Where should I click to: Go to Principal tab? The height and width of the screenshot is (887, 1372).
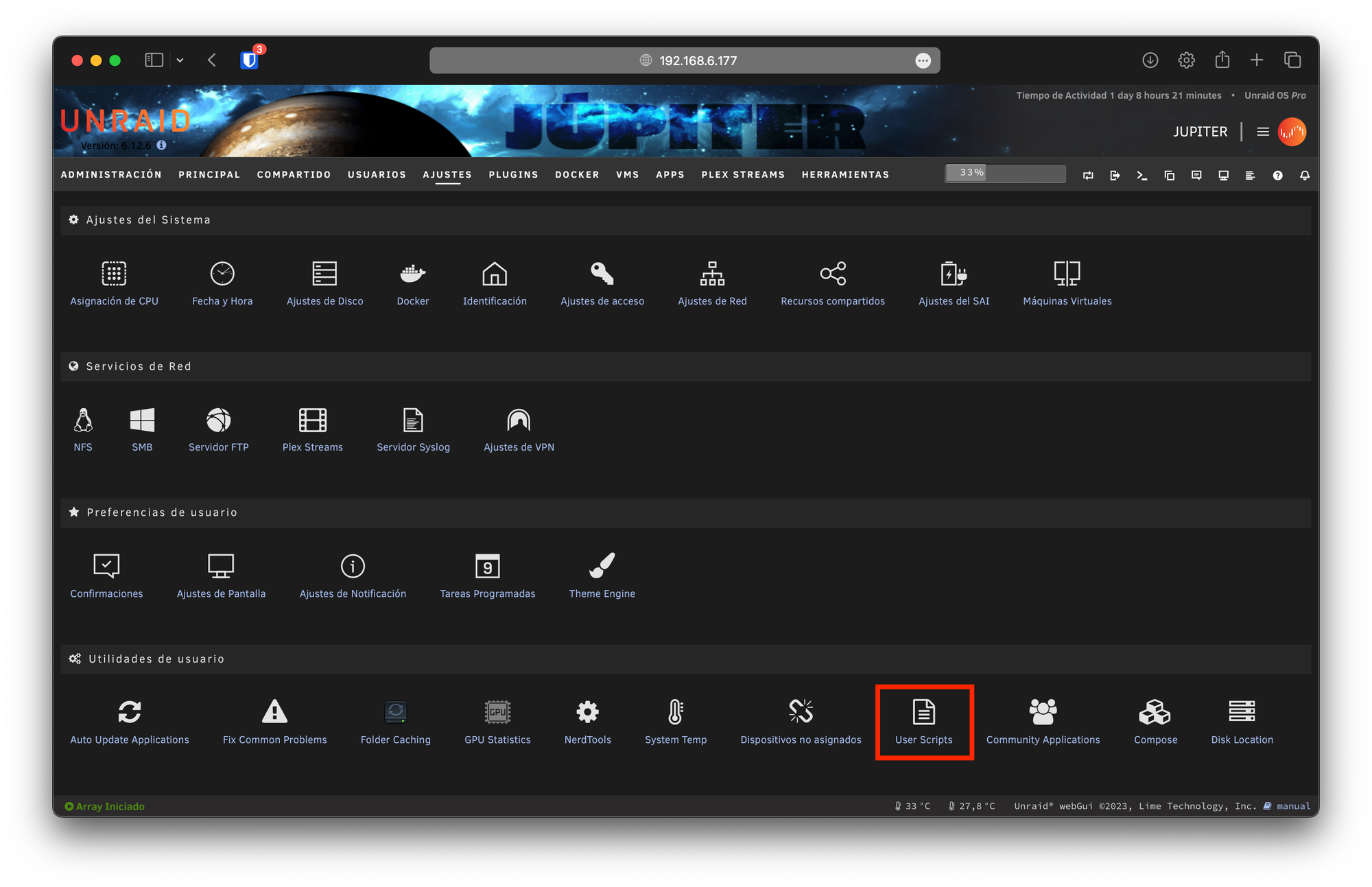[x=209, y=174]
